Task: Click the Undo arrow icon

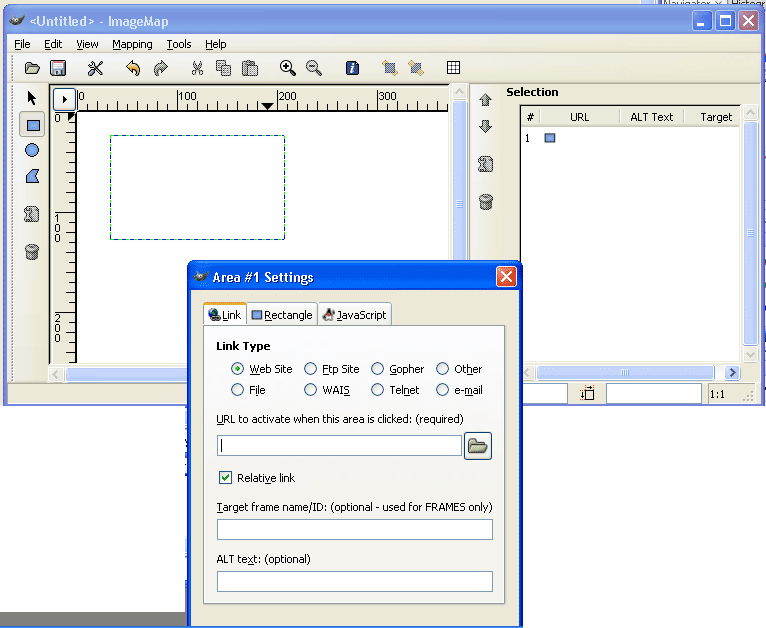Action: [x=132, y=68]
